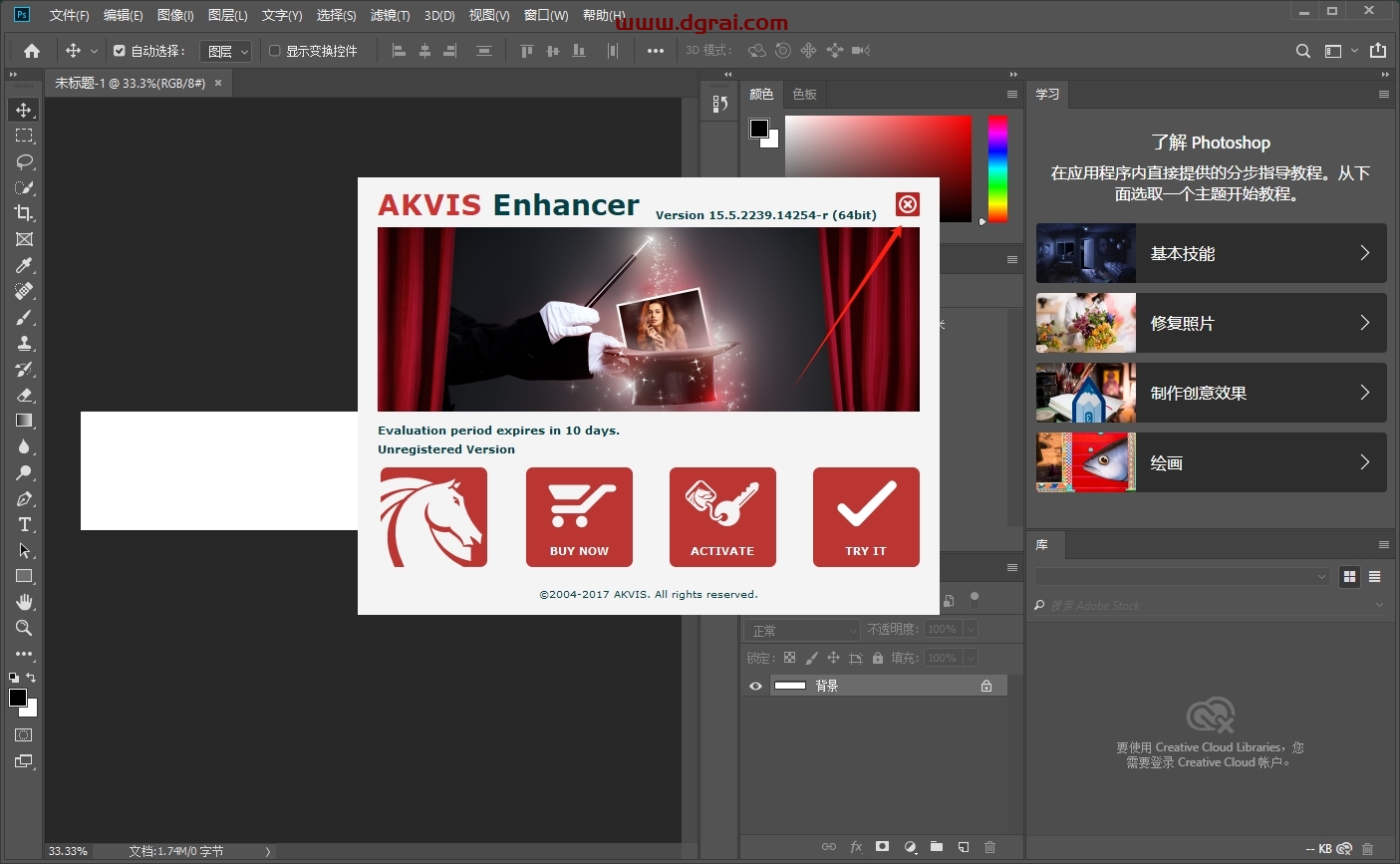Select the Hand tool
The width and height of the screenshot is (1400, 864).
pyautogui.click(x=24, y=602)
